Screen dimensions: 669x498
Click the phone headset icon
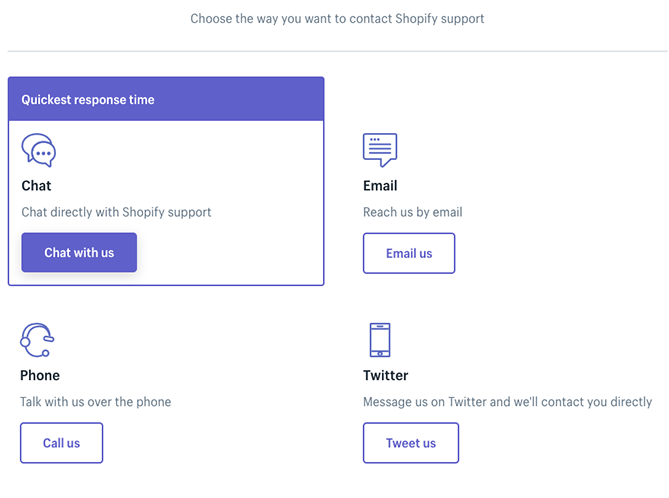[37, 341]
